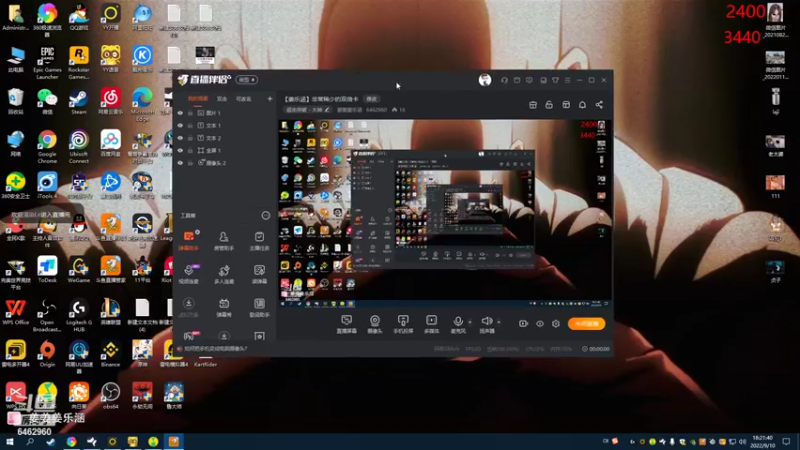Image resolution: width=800 pixels, height=450 pixels.
Task: Open Chrome from the taskbar
Action: pyautogui.click(x=71, y=442)
